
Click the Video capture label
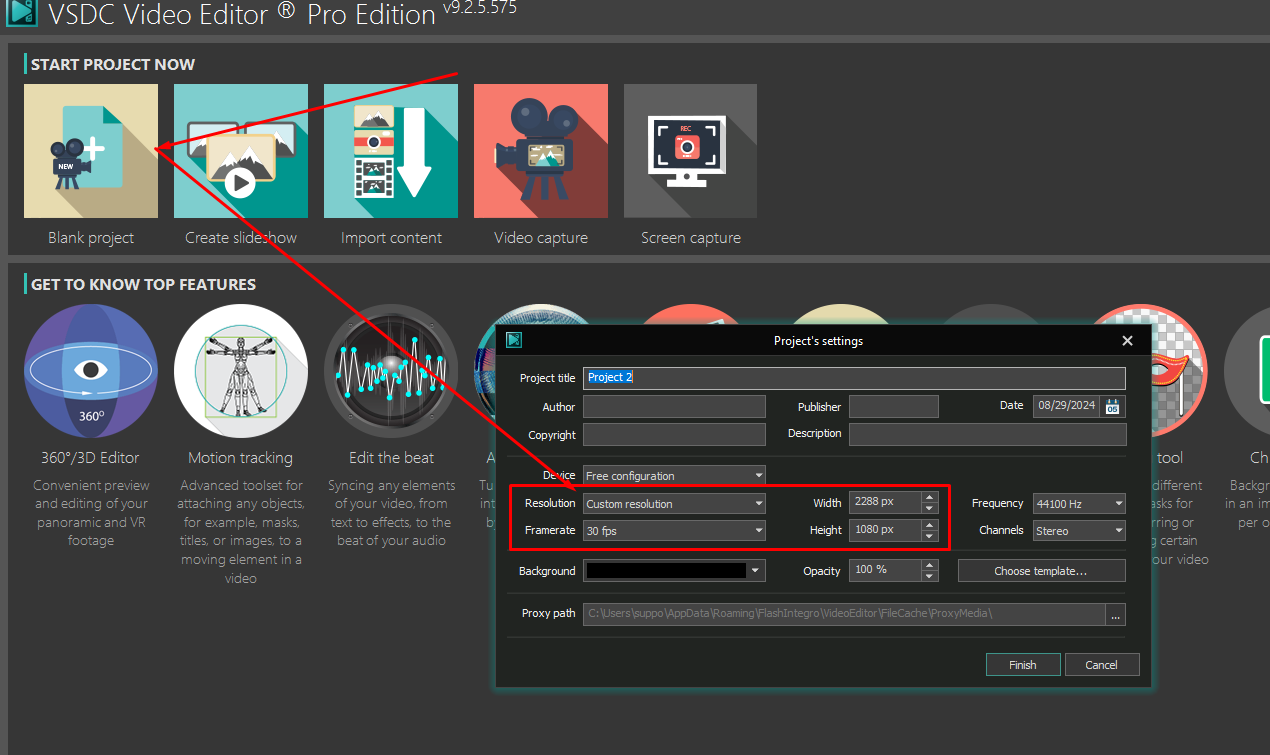[x=541, y=238]
